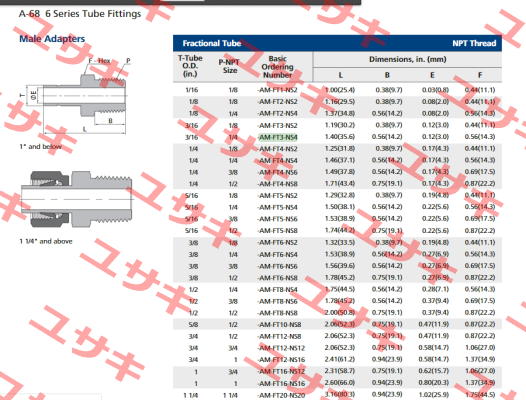Screen dimensions: 526x400
Task: Select the -AM-FT16-NS12 ordering number
Action: click(281, 371)
